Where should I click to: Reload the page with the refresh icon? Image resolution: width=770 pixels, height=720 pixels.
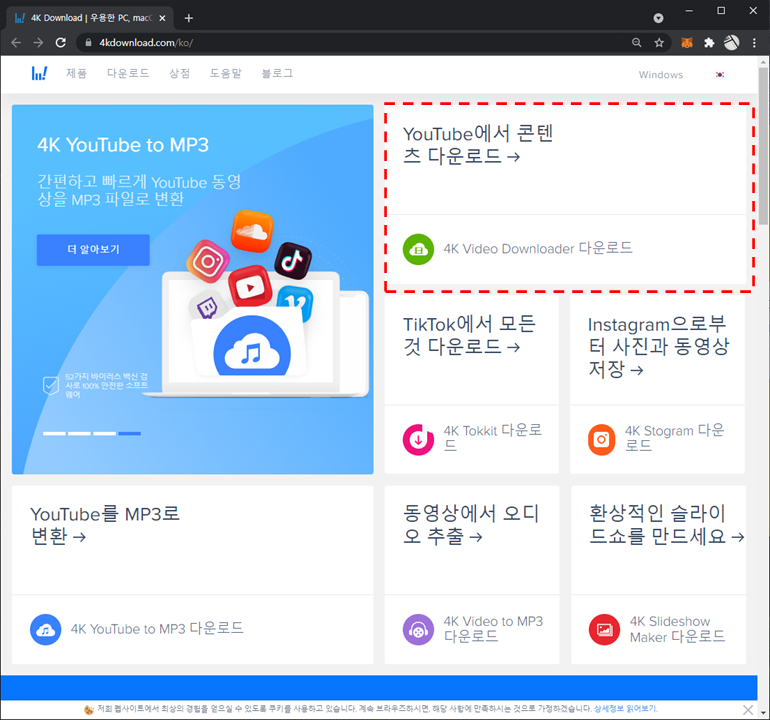pos(60,43)
